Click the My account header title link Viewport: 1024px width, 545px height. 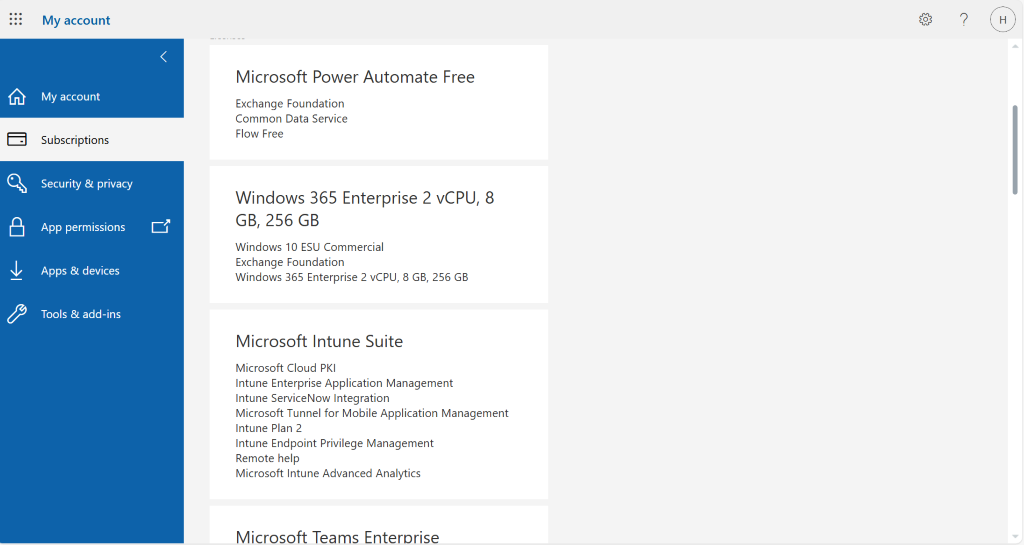76,20
